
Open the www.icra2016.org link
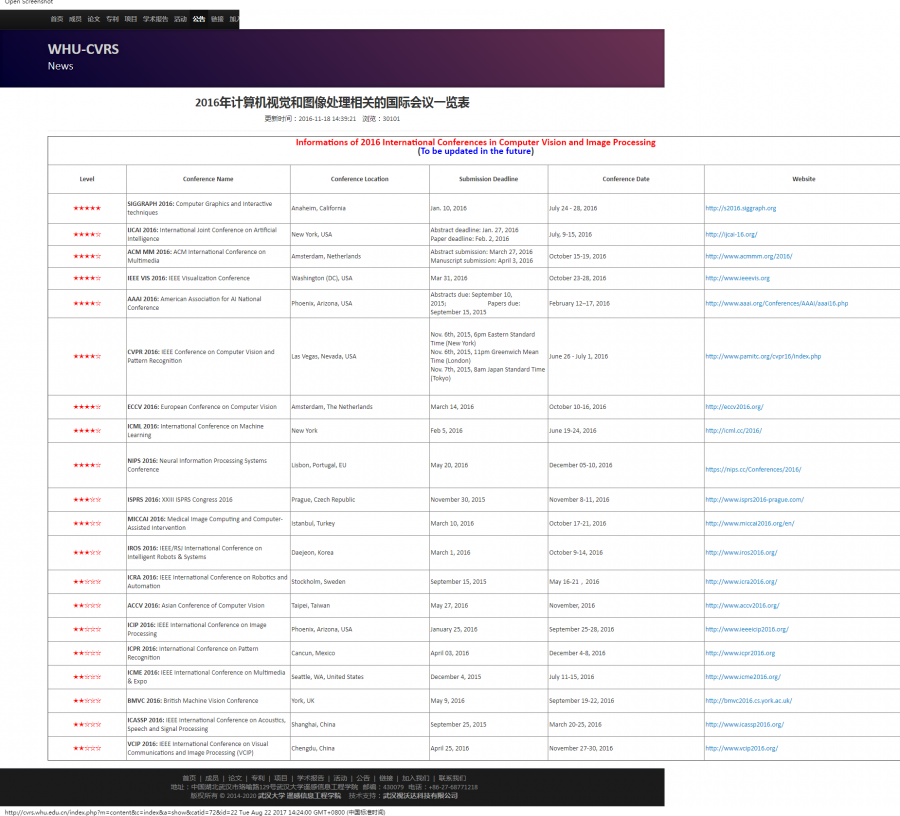(x=741, y=582)
